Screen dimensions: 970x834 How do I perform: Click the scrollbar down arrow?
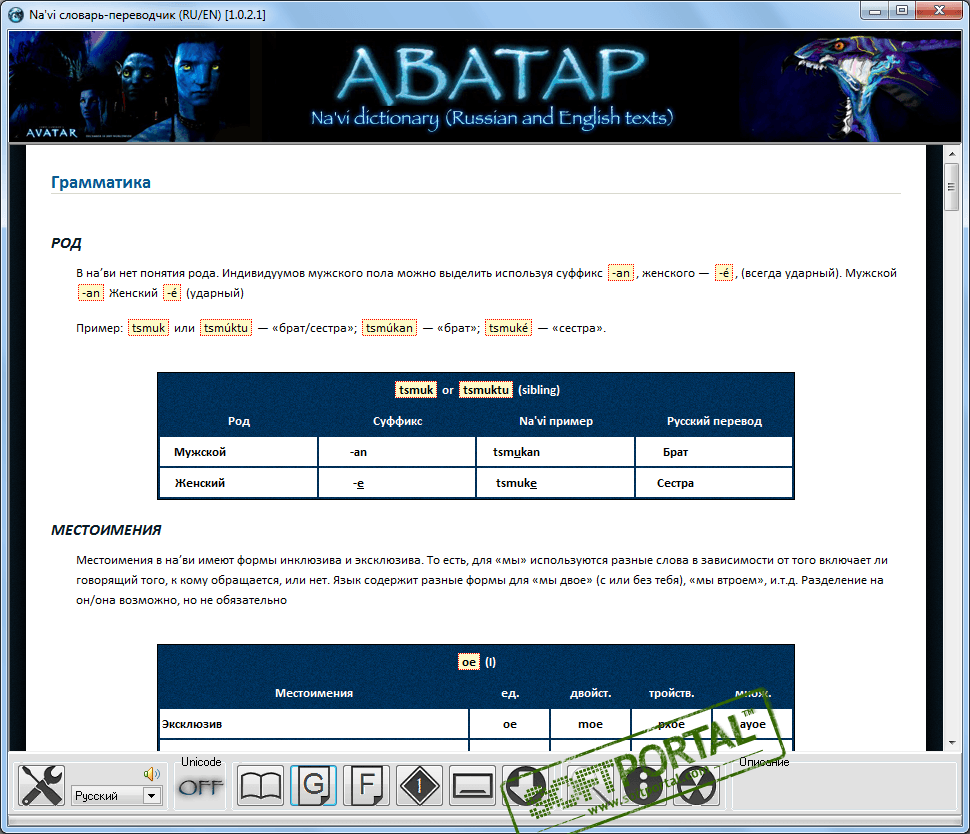pos(951,742)
